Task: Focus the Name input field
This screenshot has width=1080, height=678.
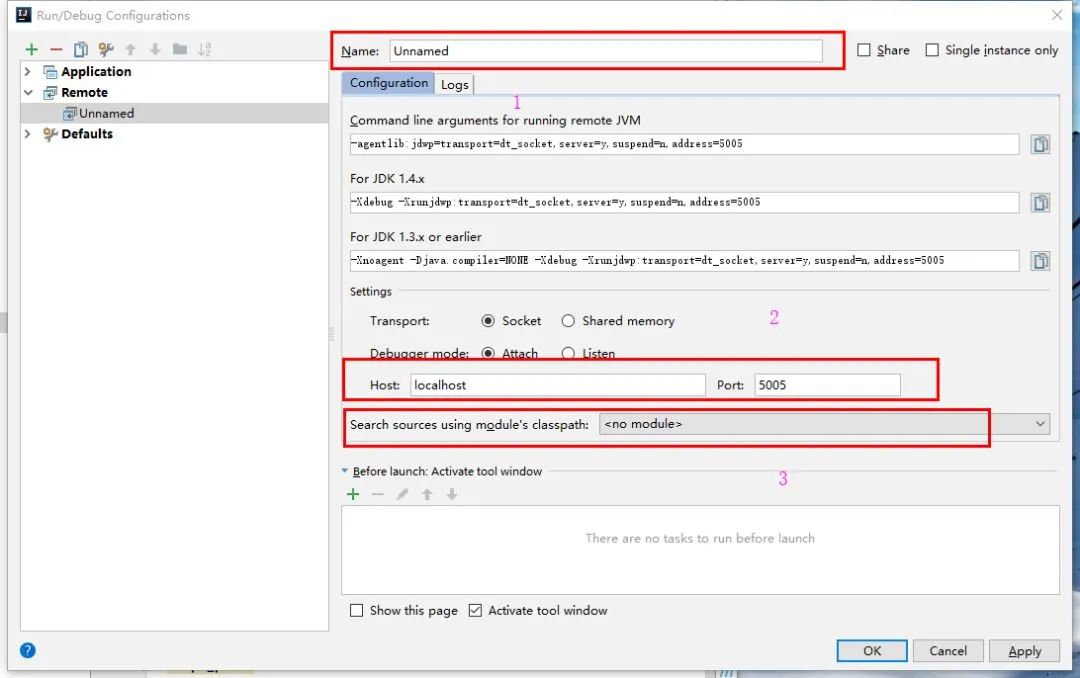Action: tap(606, 51)
